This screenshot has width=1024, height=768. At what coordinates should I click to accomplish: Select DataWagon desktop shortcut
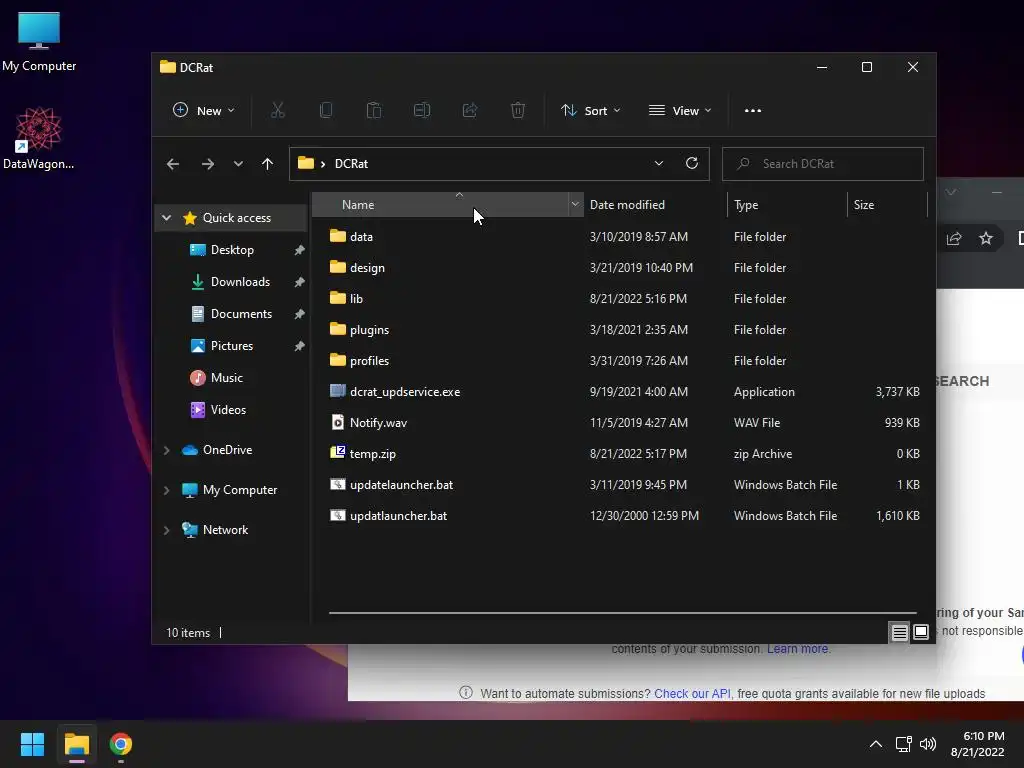coord(39,138)
